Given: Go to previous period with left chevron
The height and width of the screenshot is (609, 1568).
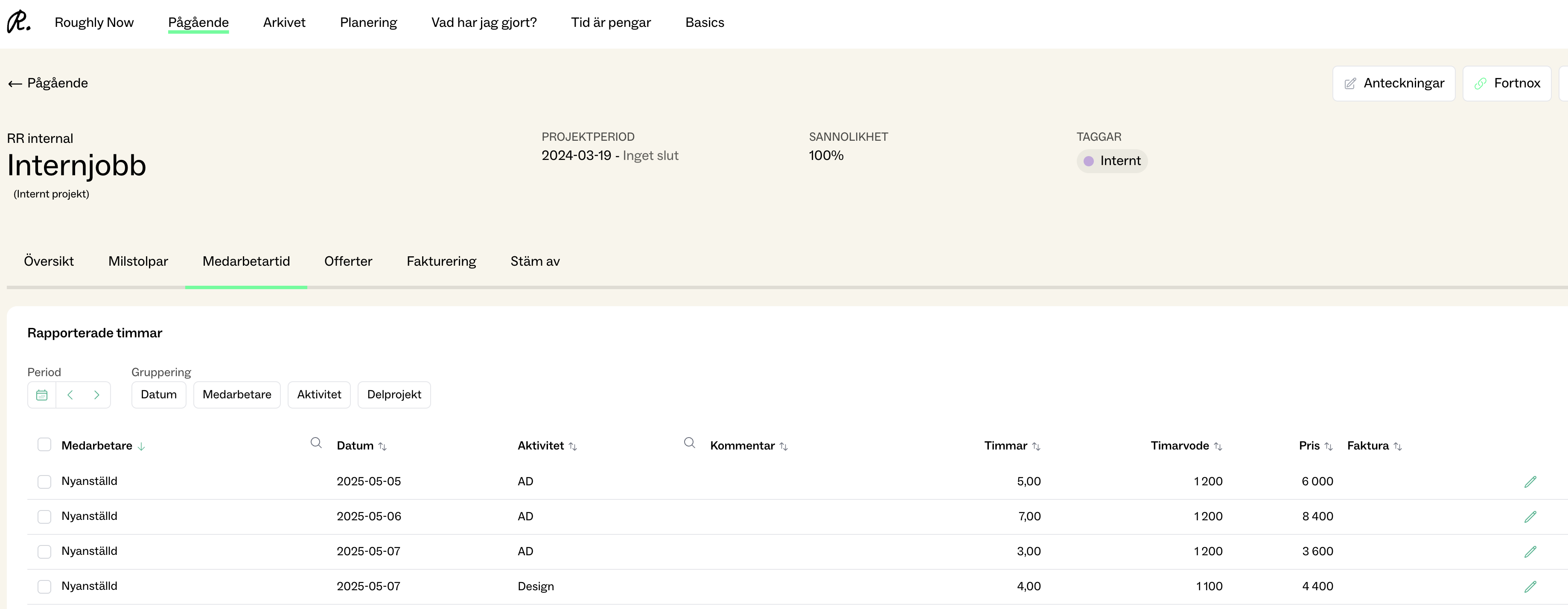Looking at the screenshot, I should click(70, 395).
